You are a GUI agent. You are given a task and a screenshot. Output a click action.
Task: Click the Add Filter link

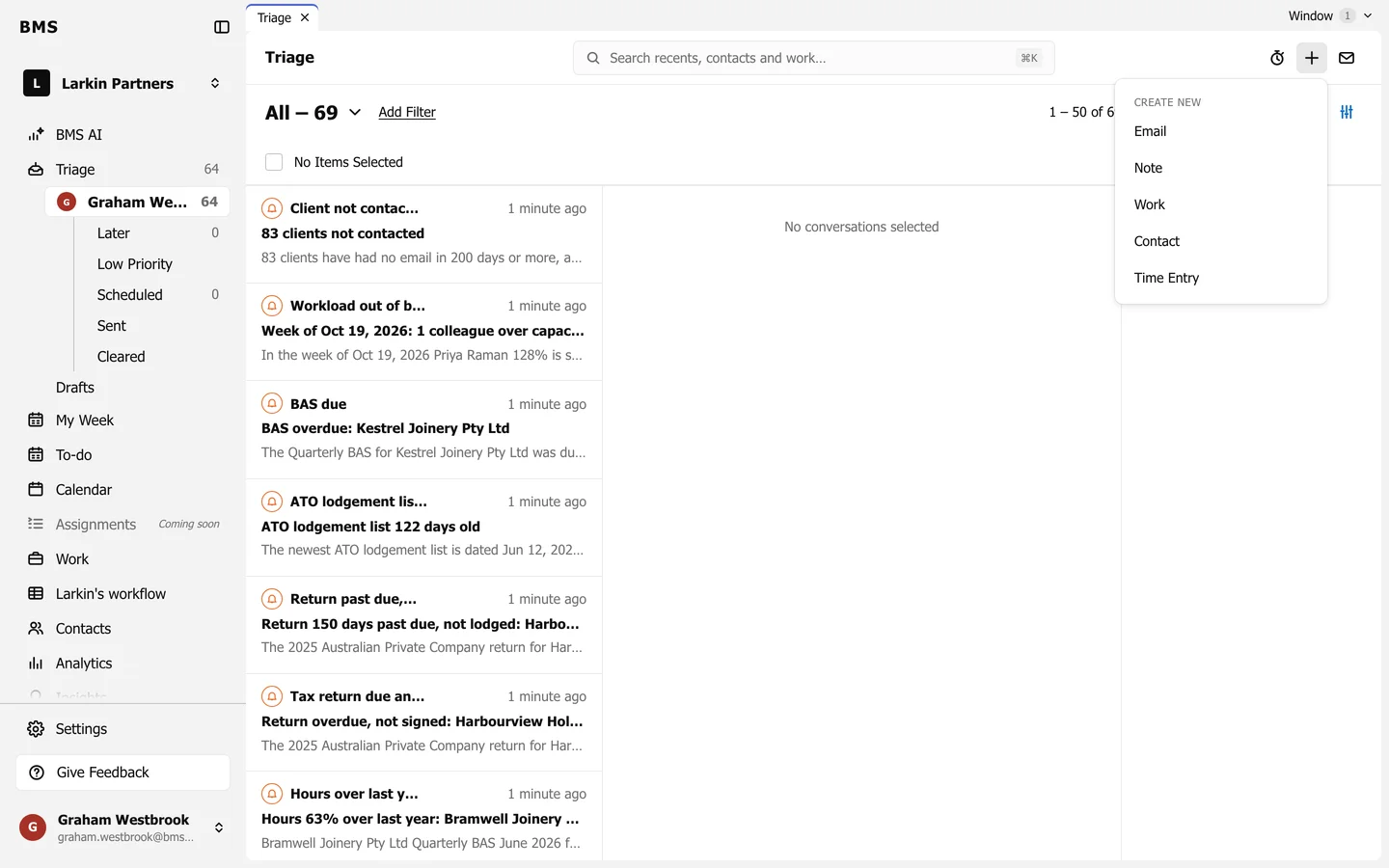[x=407, y=112]
